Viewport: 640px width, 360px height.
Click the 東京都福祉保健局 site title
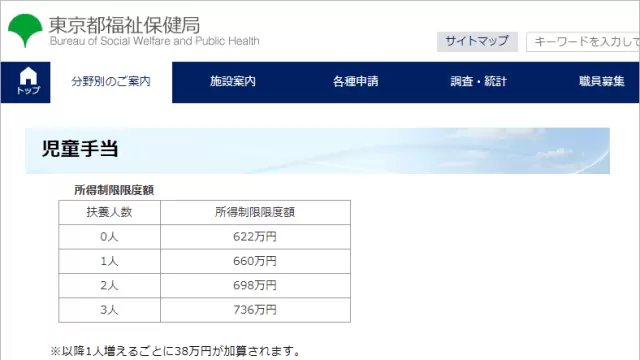point(124,25)
